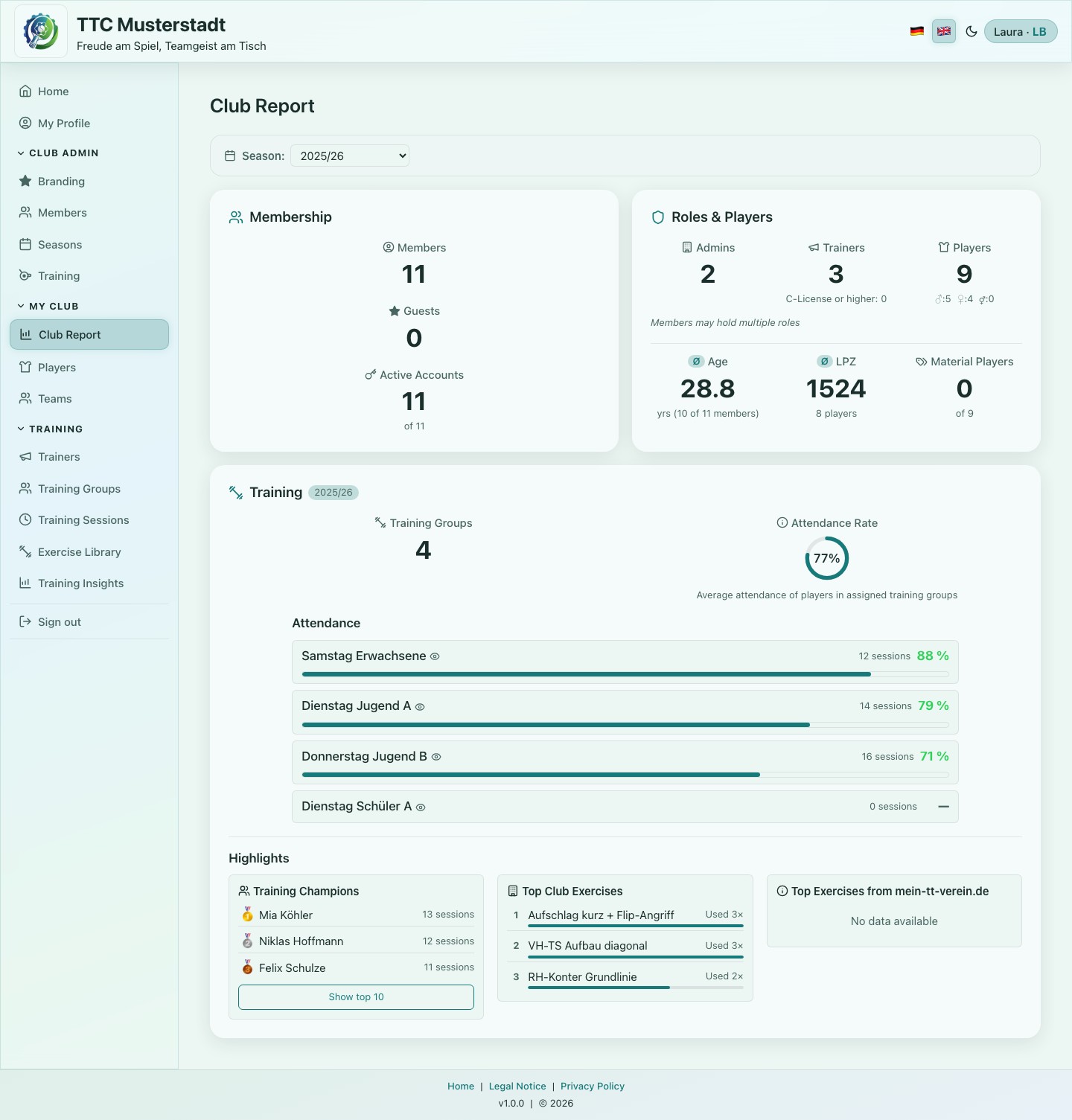Click the dumbbell icon in Training heading

coord(236,493)
